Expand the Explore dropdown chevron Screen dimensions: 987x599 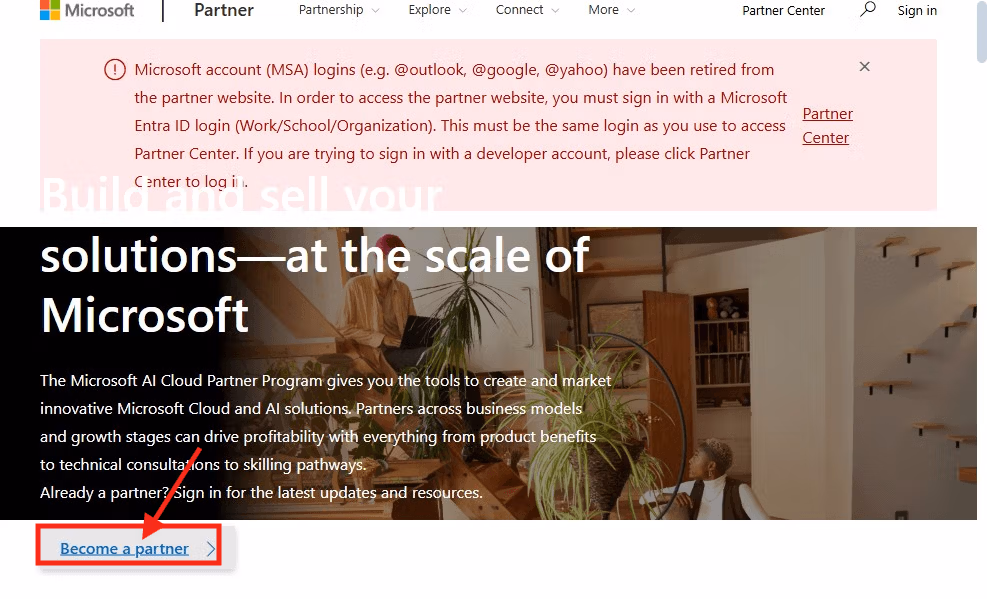coord(463,11)
